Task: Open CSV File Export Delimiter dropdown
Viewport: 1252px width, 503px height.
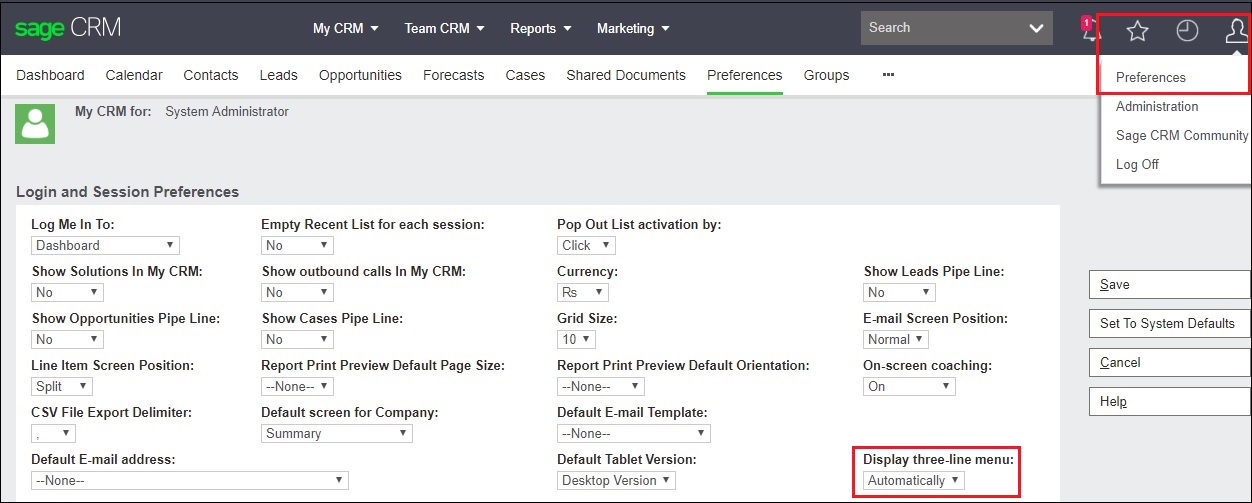Action: click(53, 433)
